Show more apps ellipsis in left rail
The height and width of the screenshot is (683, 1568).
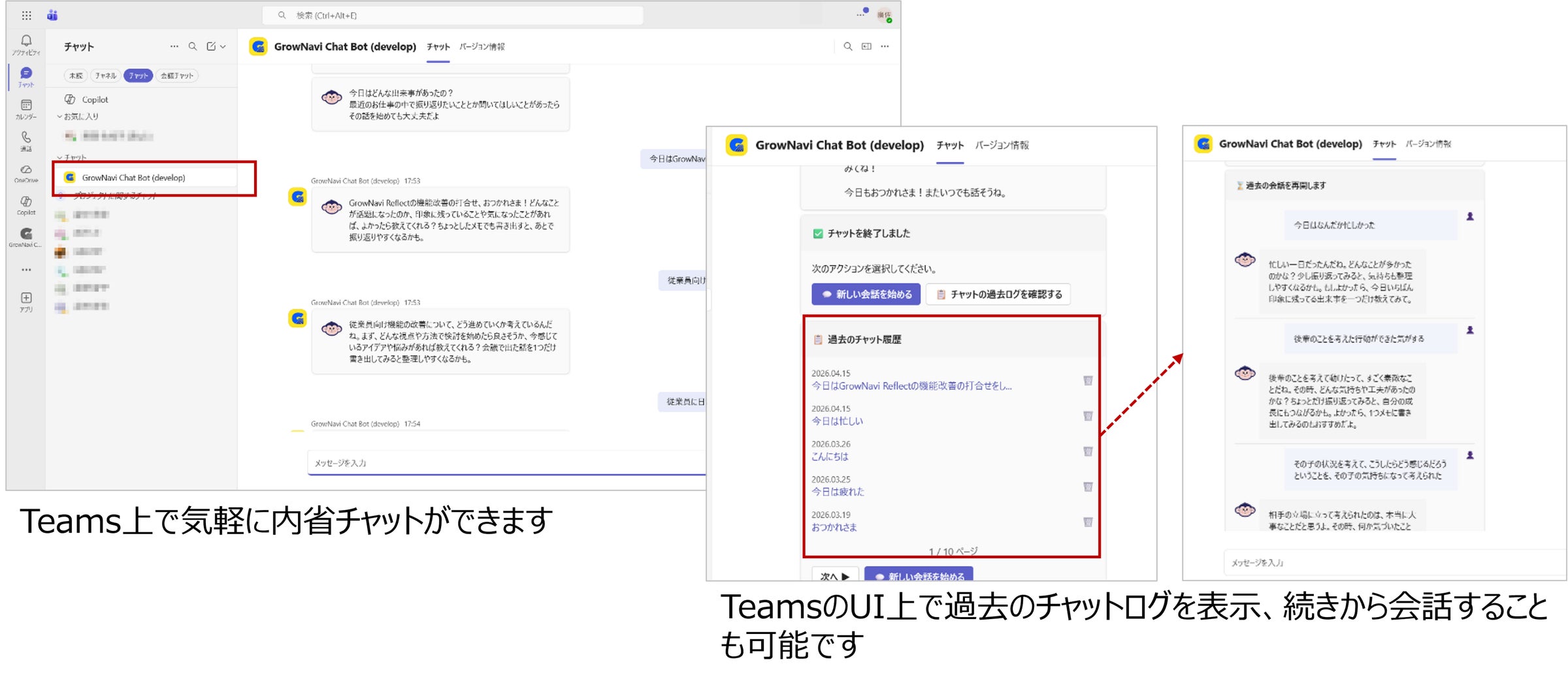(x=26, y=269)
